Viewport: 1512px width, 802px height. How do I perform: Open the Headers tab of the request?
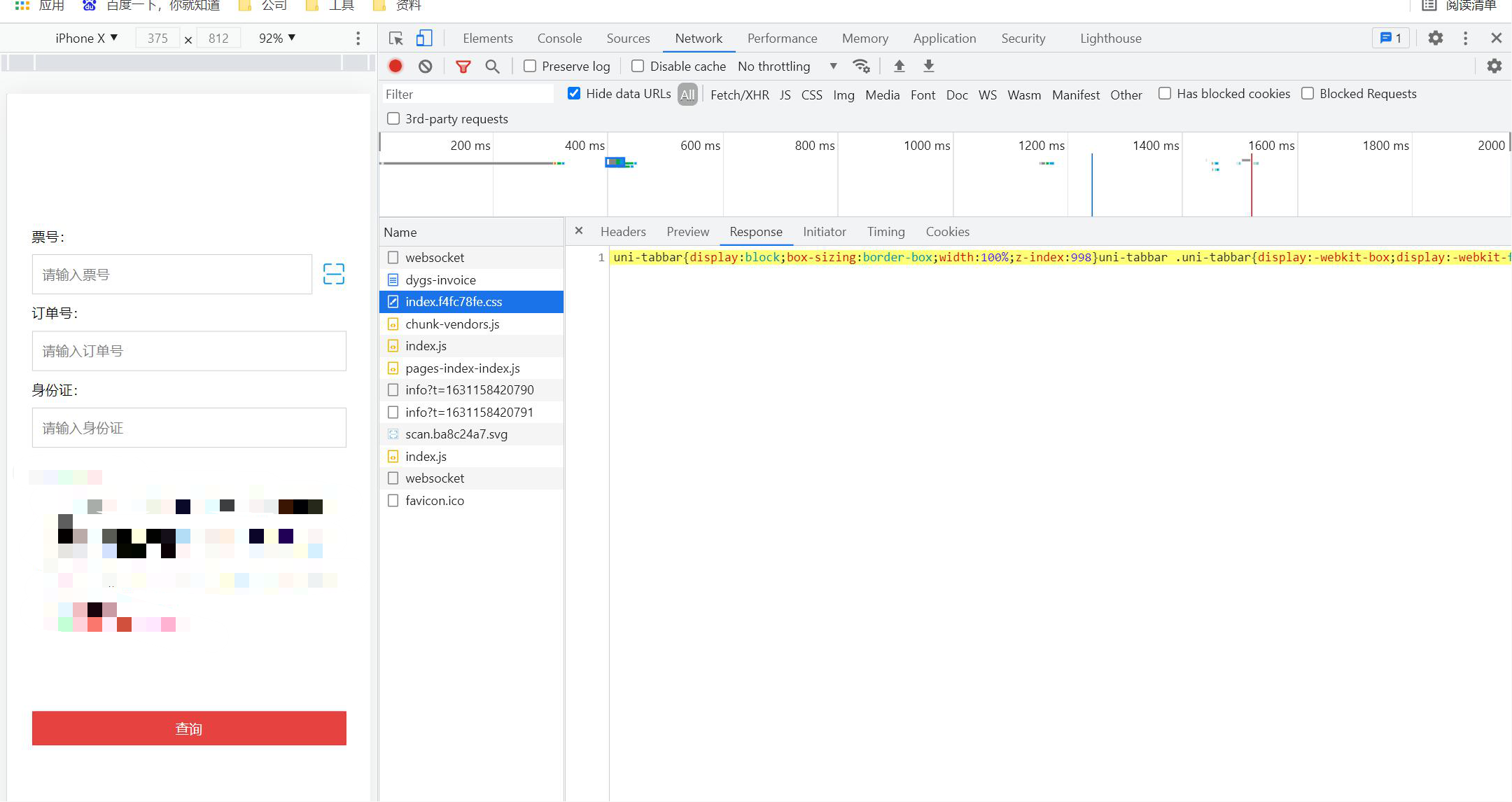coord(623,232)
